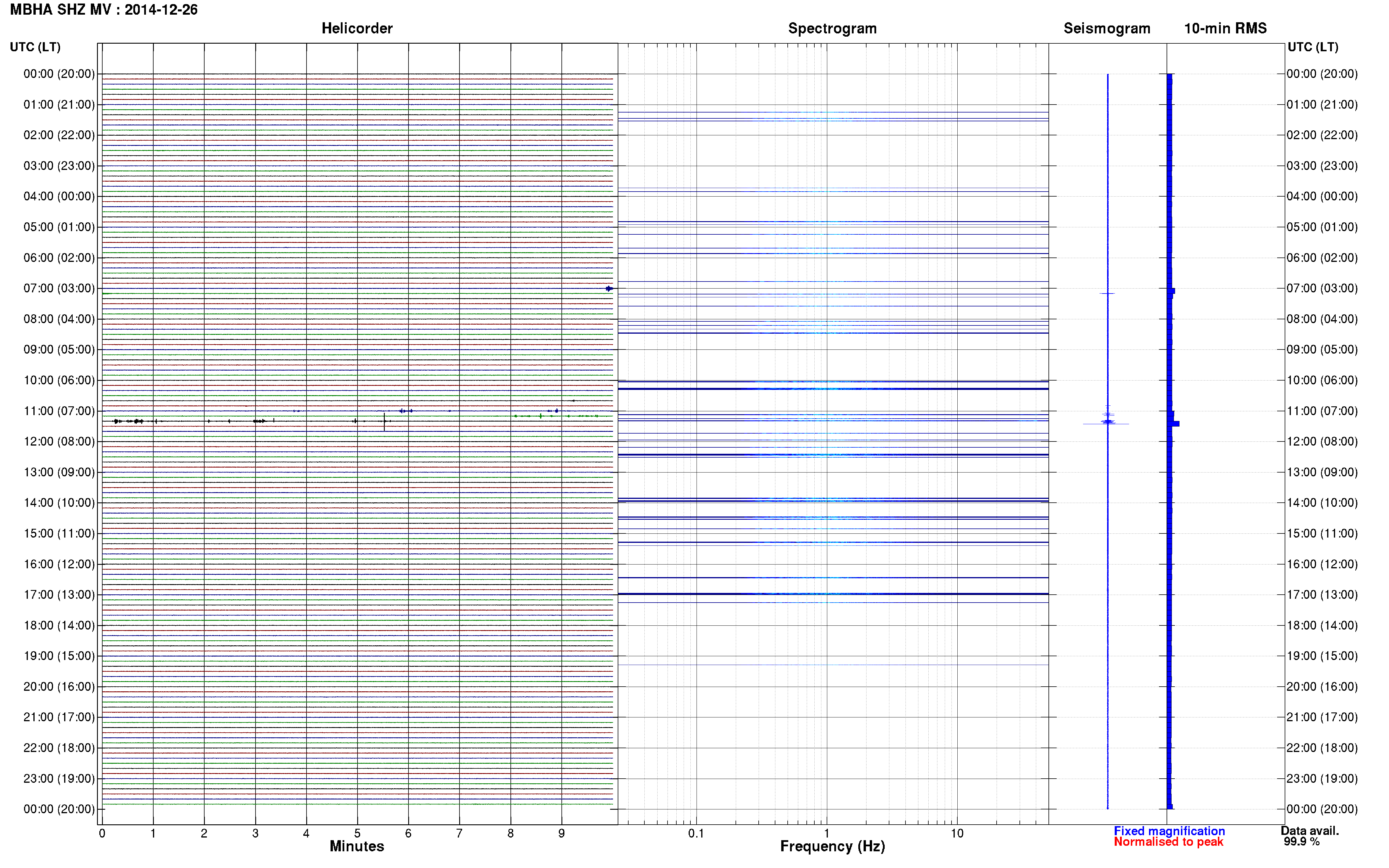
Task: Click the UTC (LT) label above the left time axis
Action: point(35,47)
